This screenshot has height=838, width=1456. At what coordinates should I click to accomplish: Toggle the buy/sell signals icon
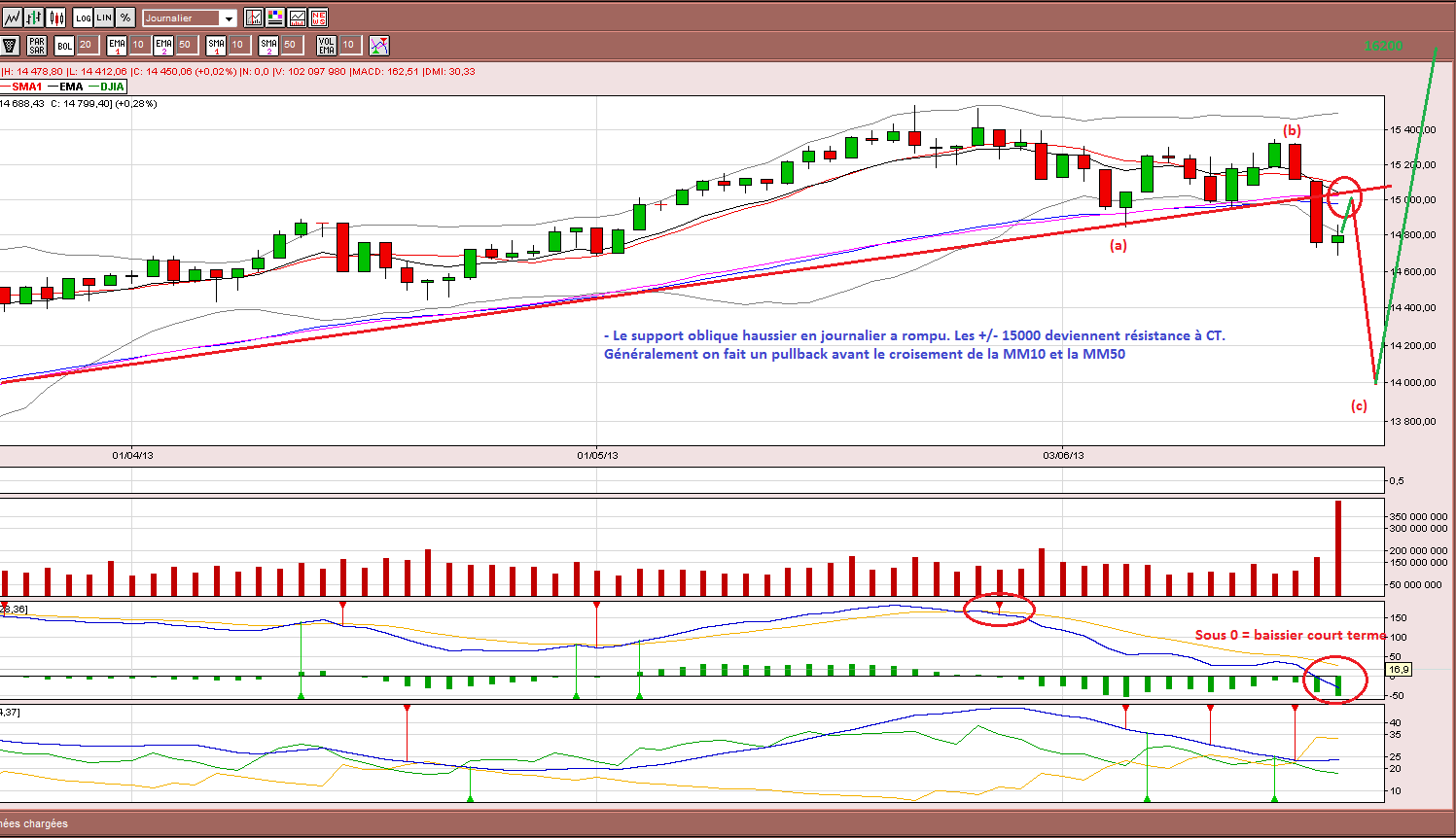[x=379, y=45]
